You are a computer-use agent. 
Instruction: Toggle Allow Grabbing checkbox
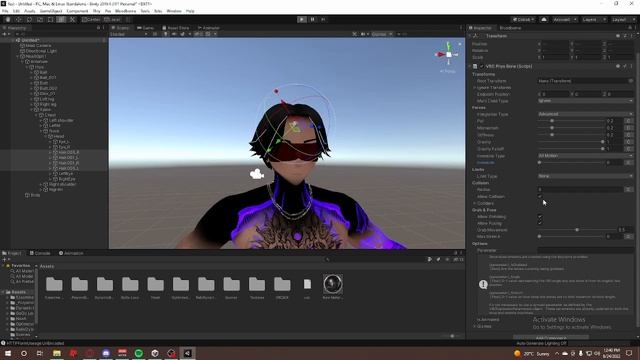pos(540,217)
